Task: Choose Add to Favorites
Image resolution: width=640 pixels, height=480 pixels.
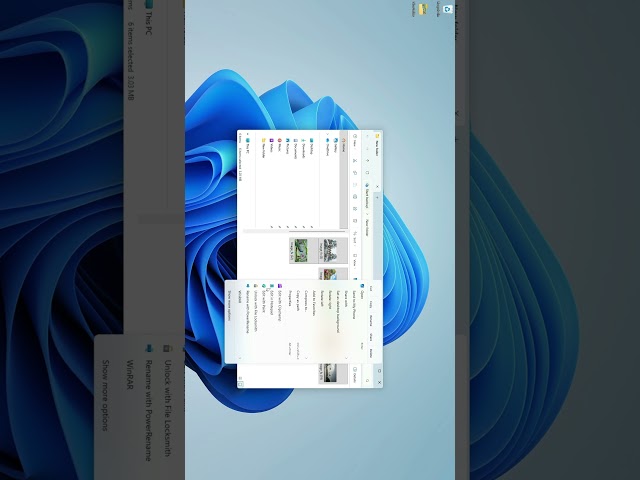Action: [314, 321]
